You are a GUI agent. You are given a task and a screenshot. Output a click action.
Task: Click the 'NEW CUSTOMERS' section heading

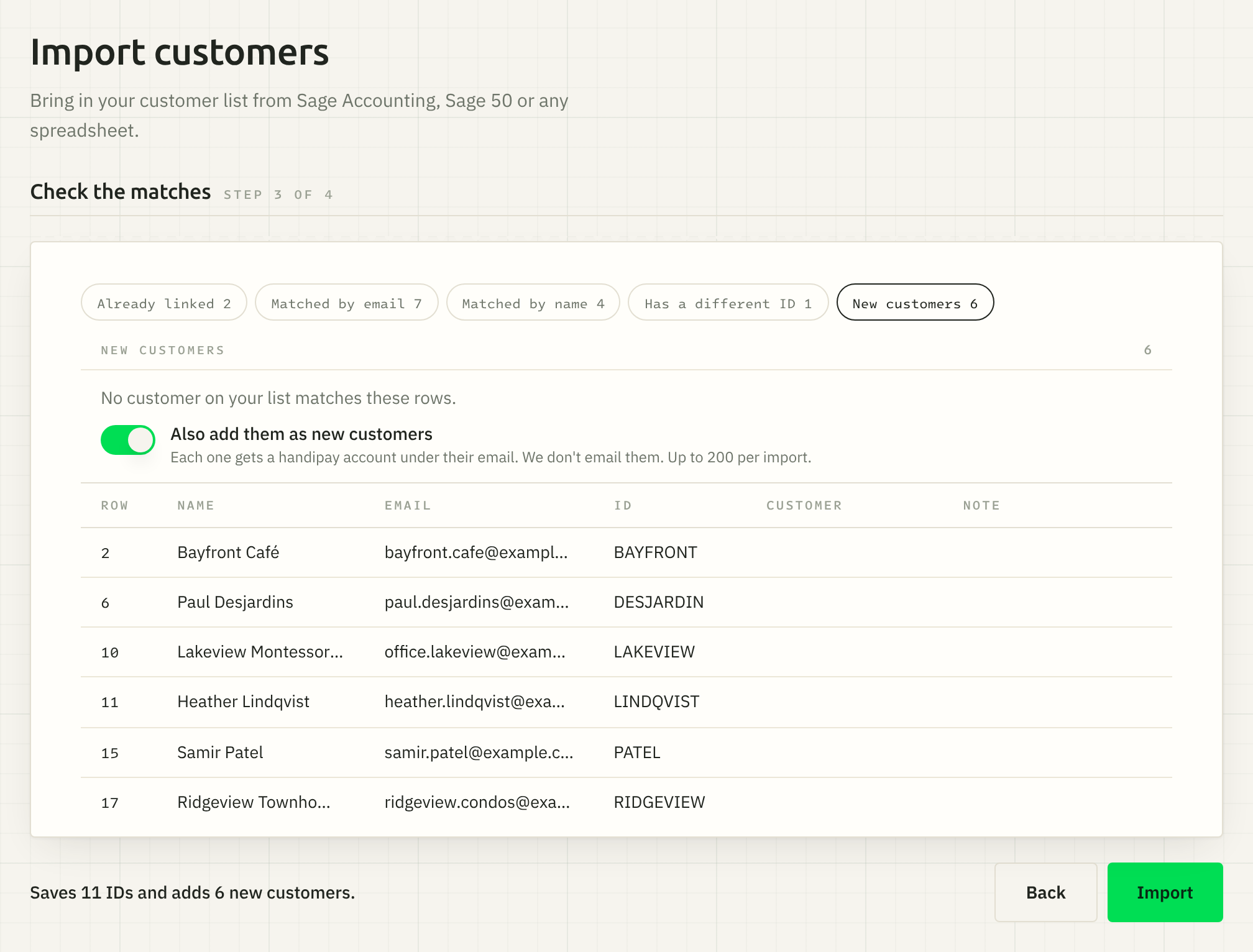click(163, 350)
